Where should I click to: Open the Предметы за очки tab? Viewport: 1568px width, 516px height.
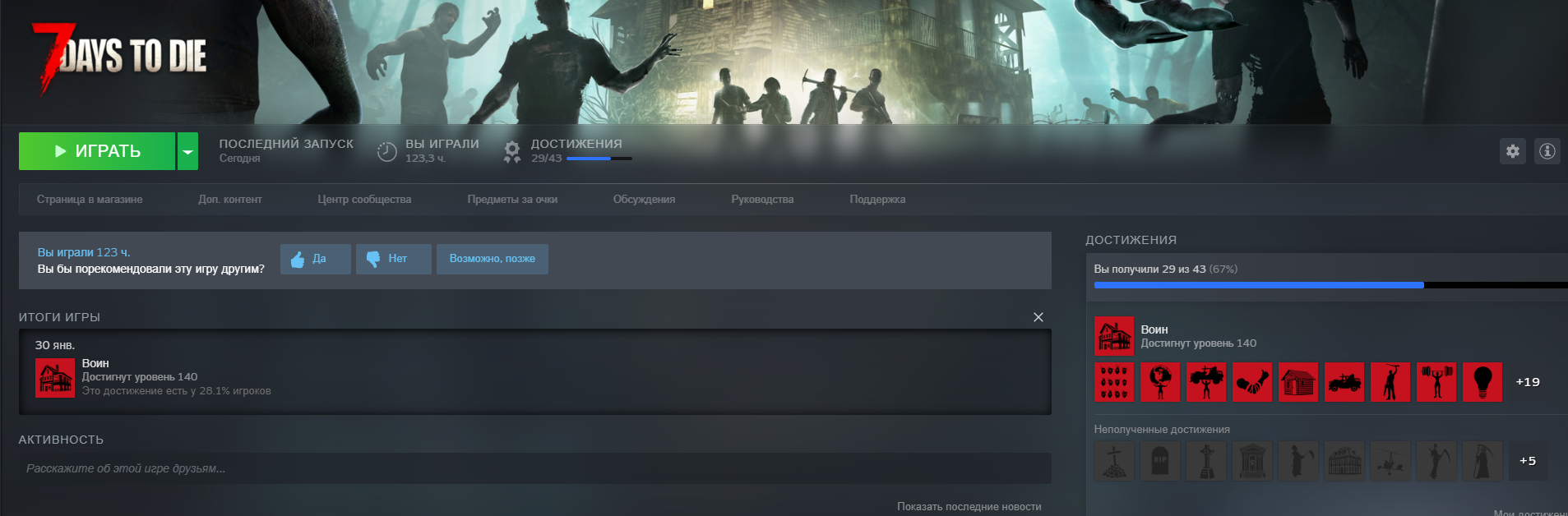coord(512,200)
